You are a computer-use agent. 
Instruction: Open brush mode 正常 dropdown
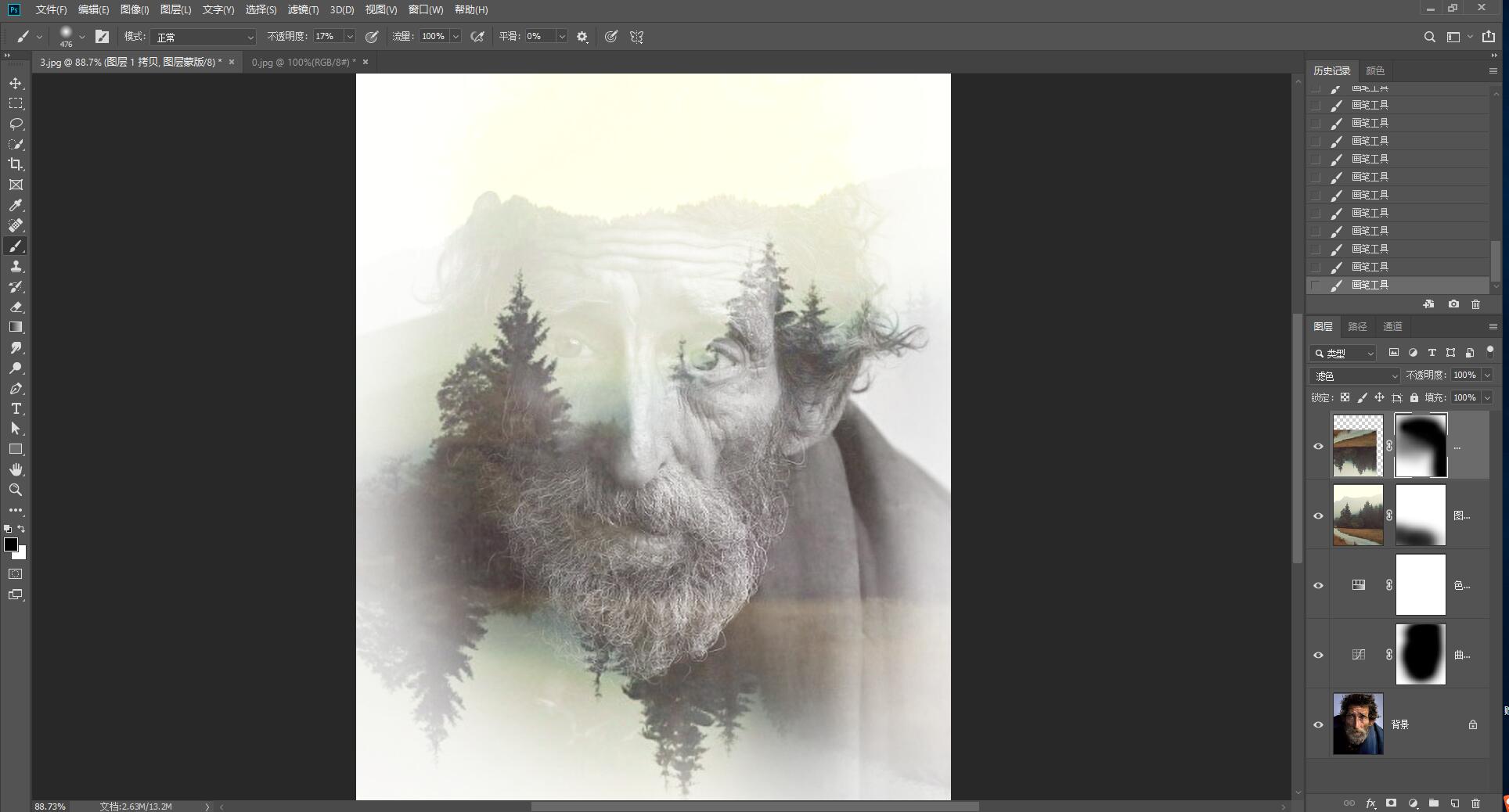[x=203, y=37]
